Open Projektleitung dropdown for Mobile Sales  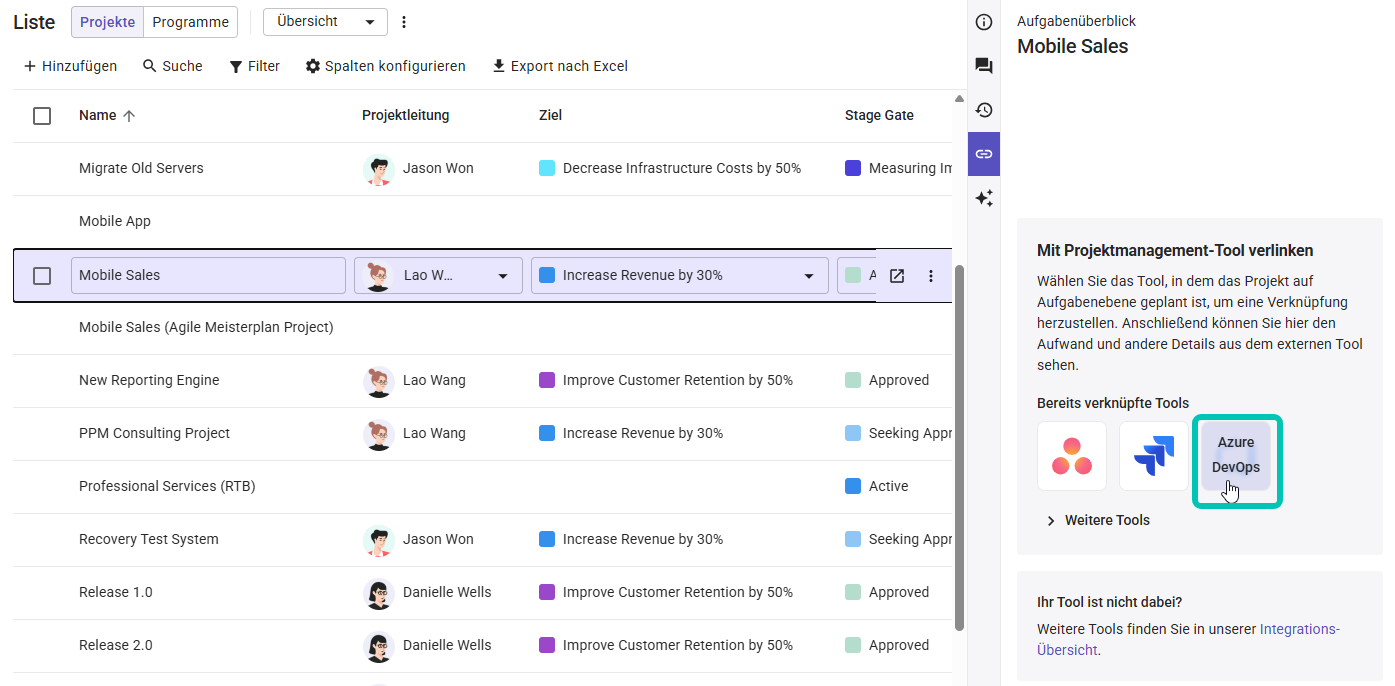point(438,276)
